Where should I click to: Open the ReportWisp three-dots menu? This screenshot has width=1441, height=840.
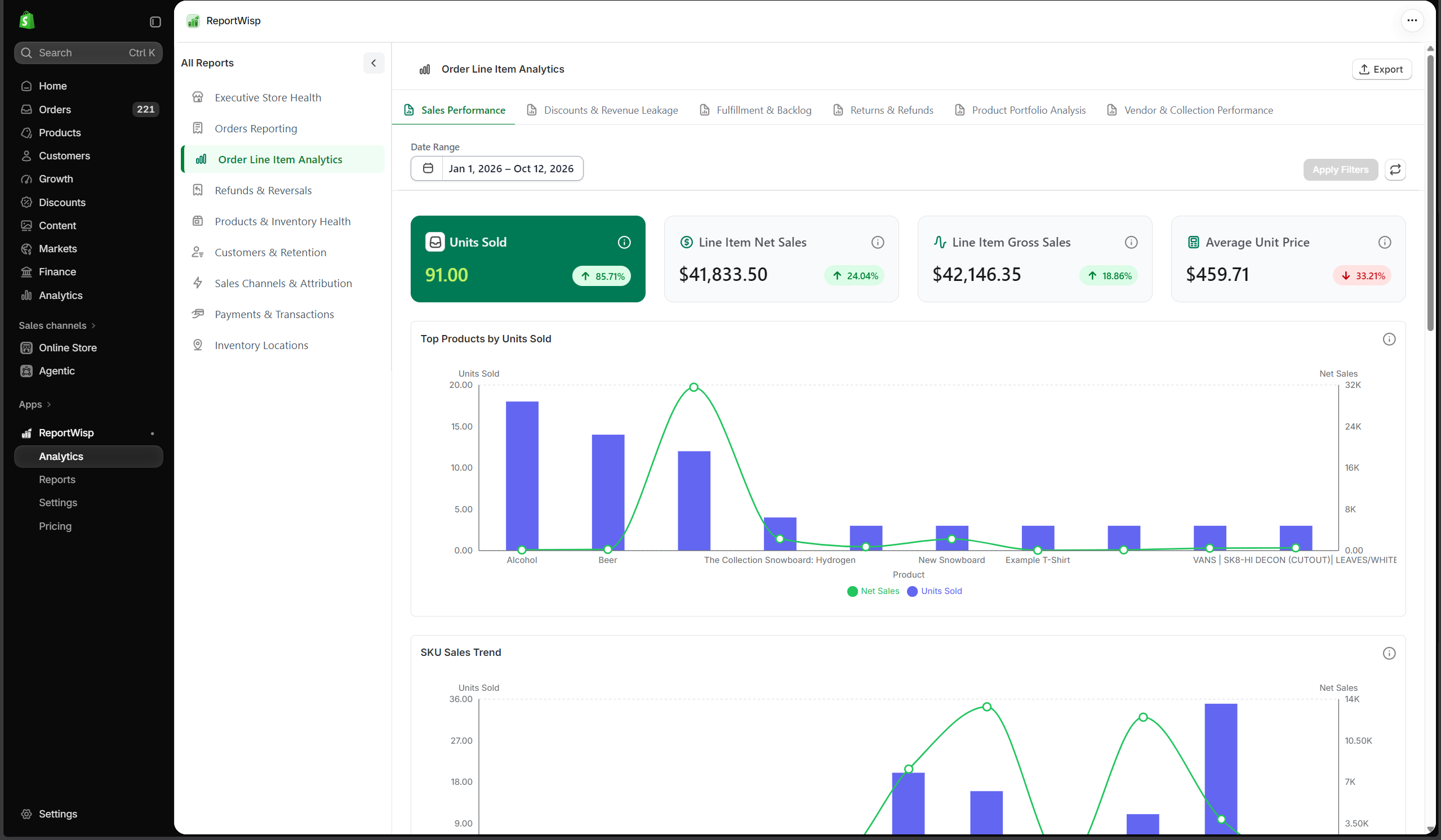pyautogui.click(x=1412, y=21)
